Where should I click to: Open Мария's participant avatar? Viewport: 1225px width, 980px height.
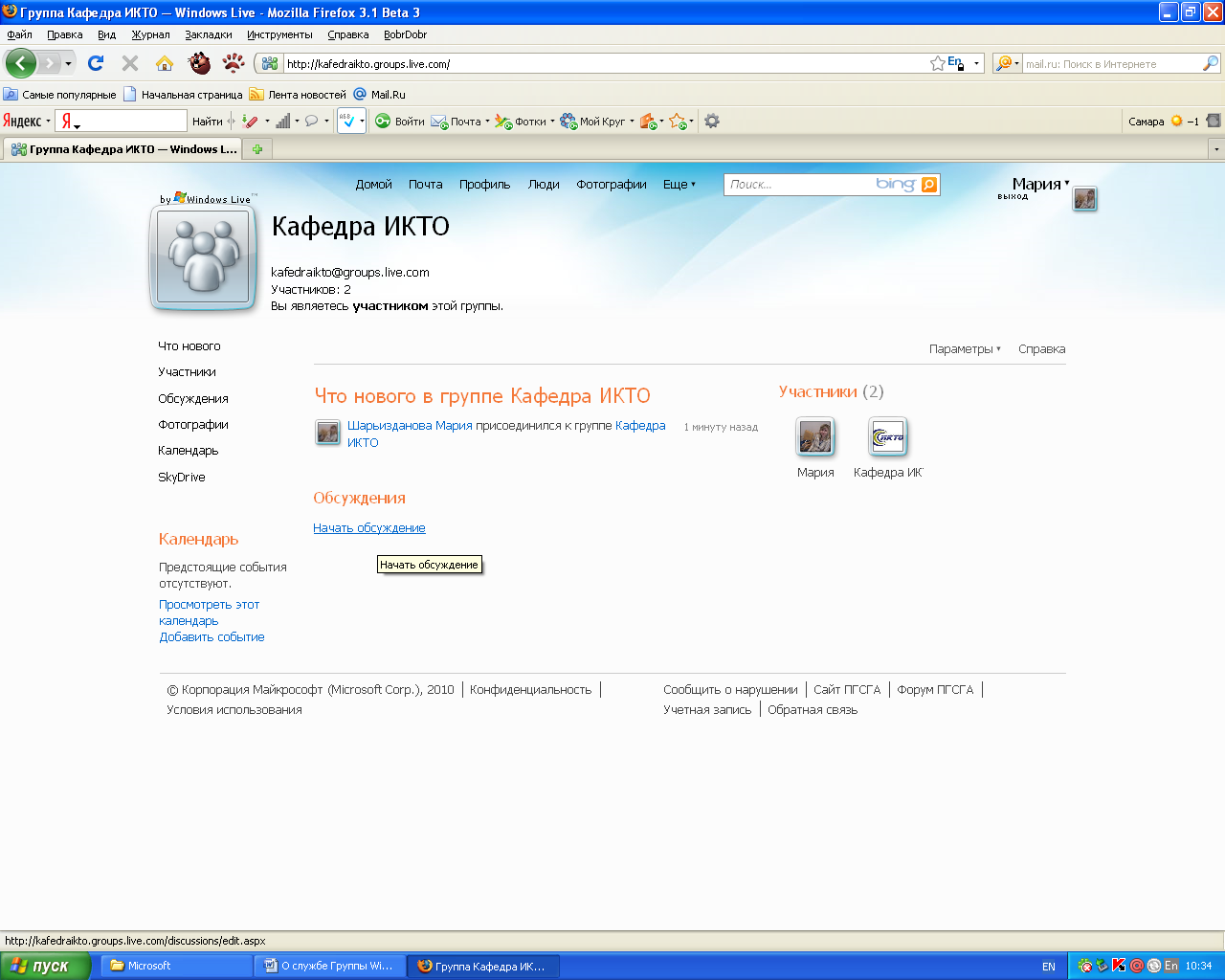point(815,437)
